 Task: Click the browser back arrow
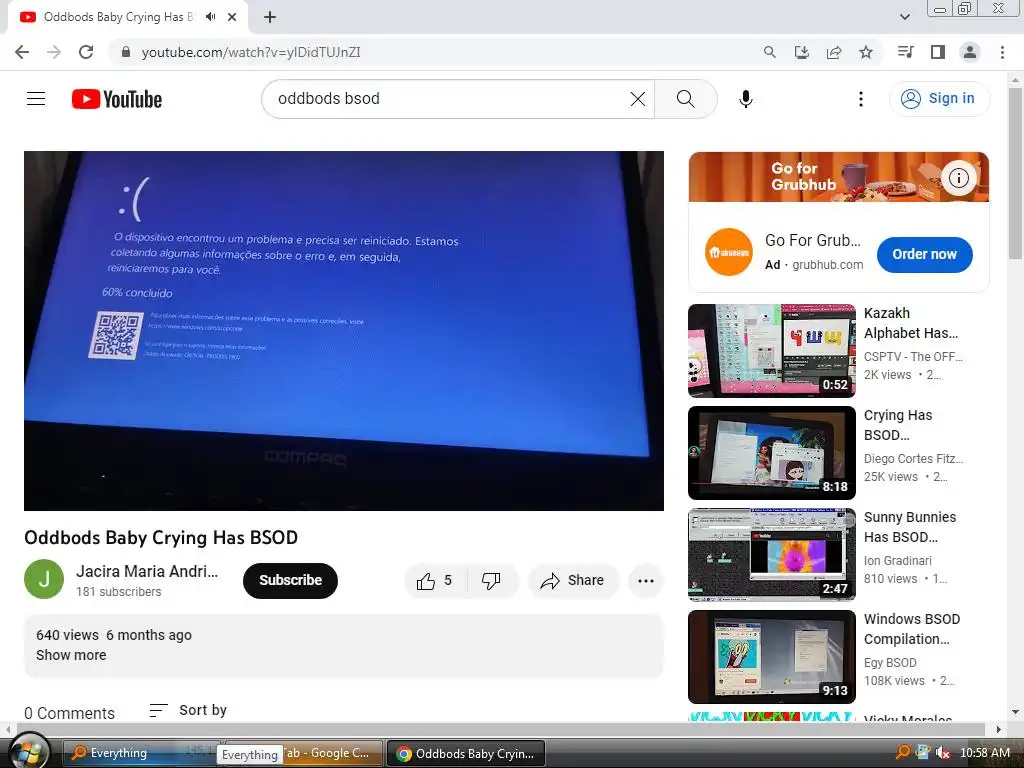22,52
